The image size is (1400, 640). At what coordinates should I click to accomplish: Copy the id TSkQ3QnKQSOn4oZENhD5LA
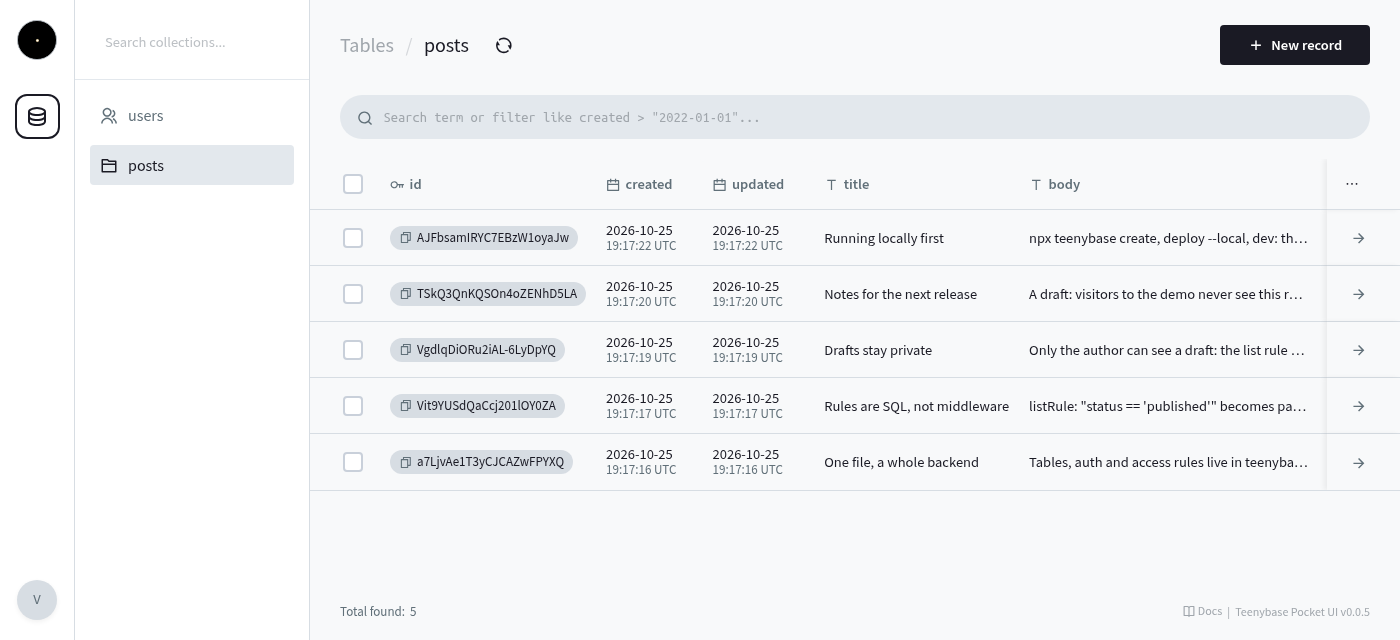click(x=405, y=294)
